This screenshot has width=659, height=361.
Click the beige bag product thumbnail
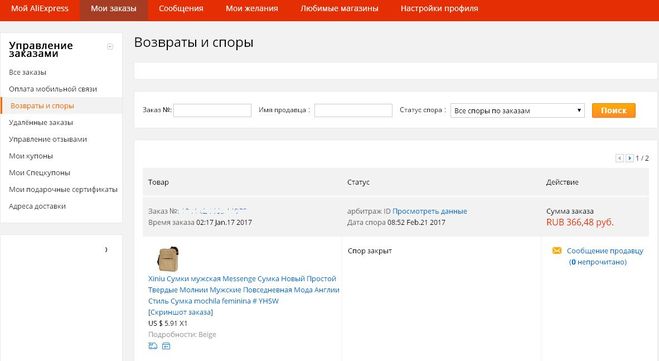168,259
